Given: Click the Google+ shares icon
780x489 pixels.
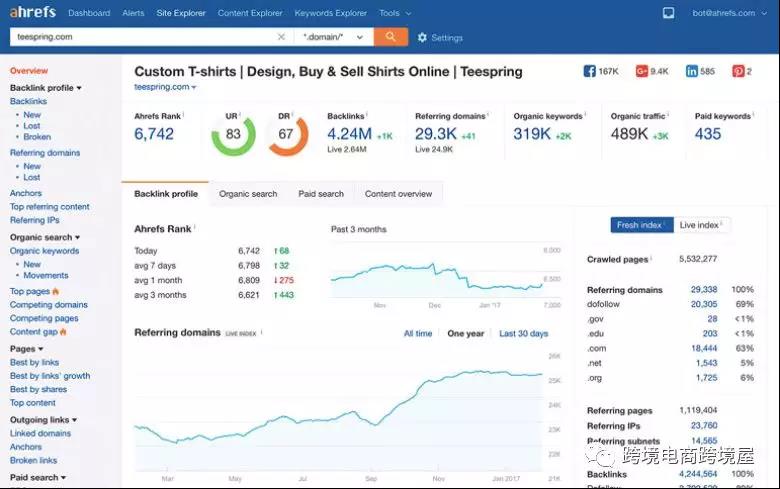Looking at the screenshot, I should point(642,71).
